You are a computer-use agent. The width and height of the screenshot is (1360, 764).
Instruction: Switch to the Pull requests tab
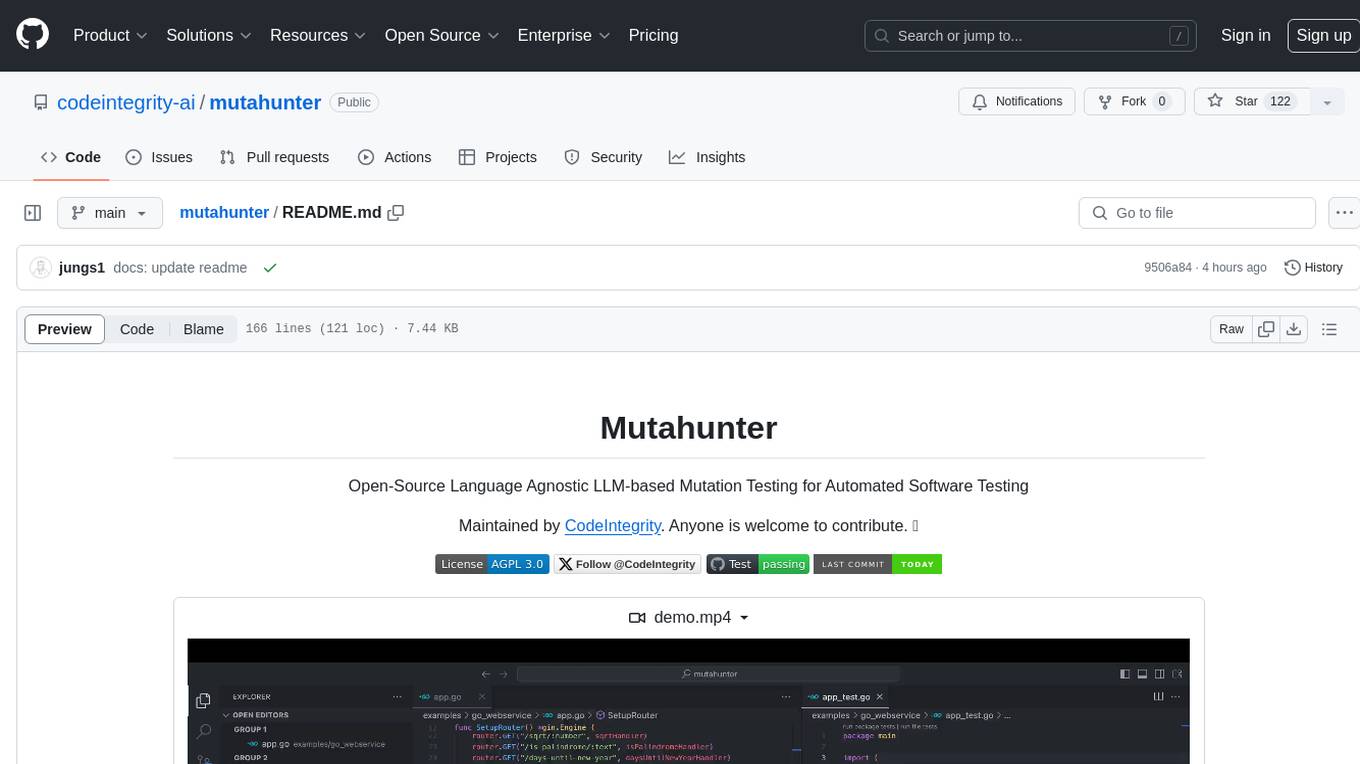pyautogui.click(x=274, y=157)
